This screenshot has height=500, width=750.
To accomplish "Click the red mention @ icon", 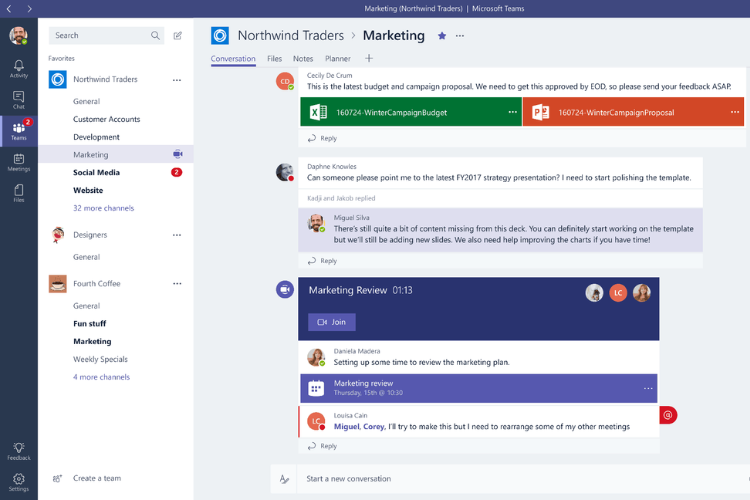I will 668,415.
